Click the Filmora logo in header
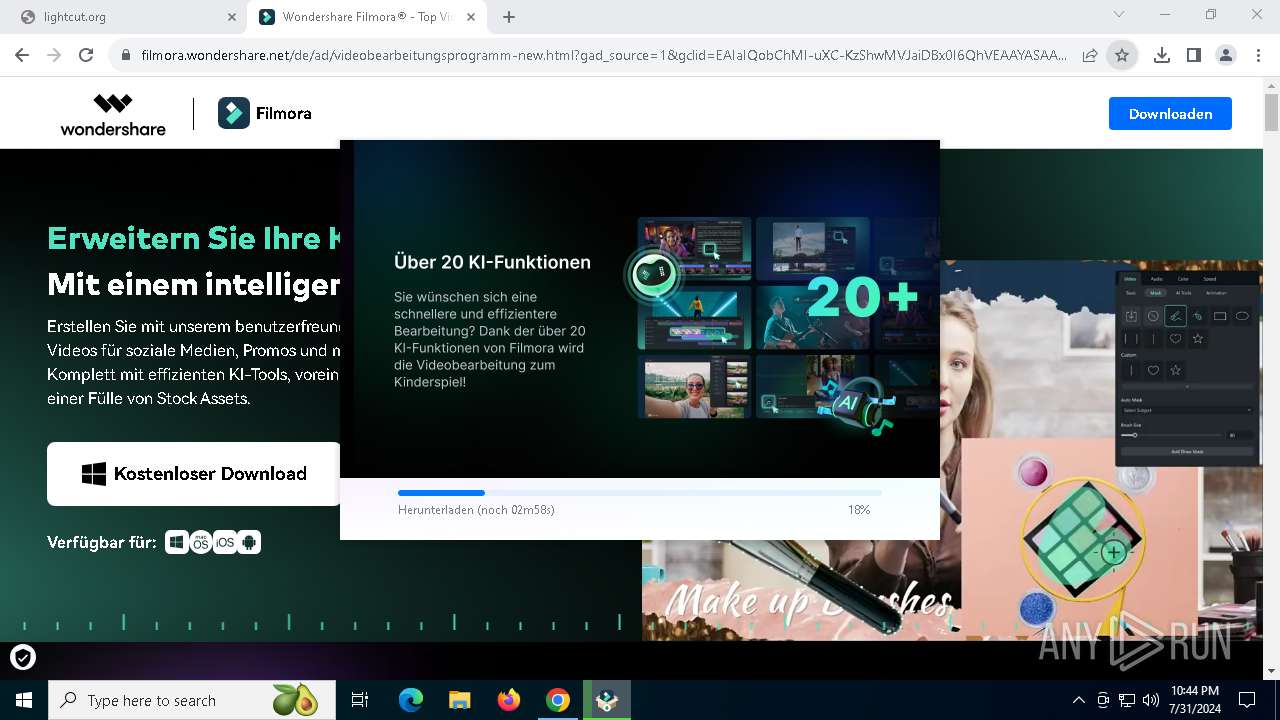The height and width of the screenshot is (720, 1280). point(265,114)
